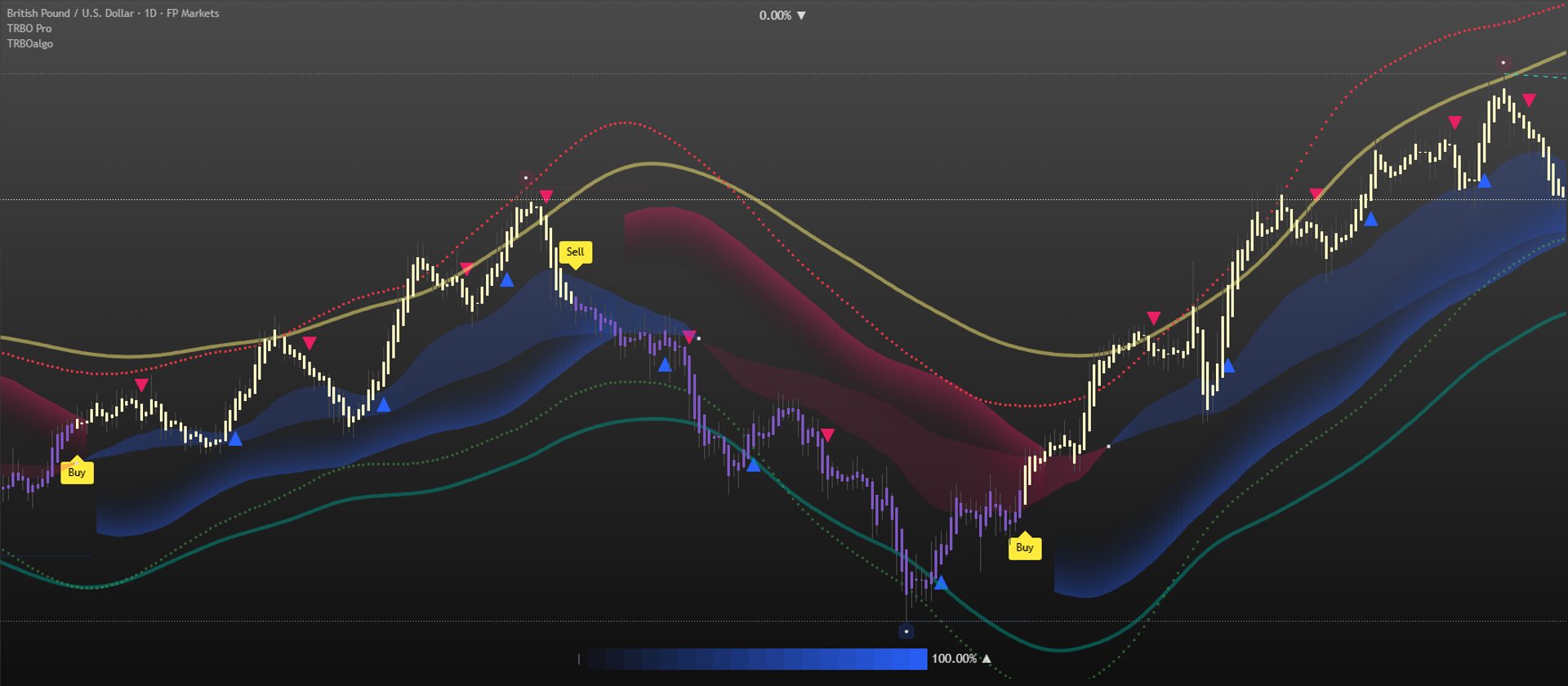
Task: Click the blue up-triangle at the lowest price trough
Action: pos(941,583)
